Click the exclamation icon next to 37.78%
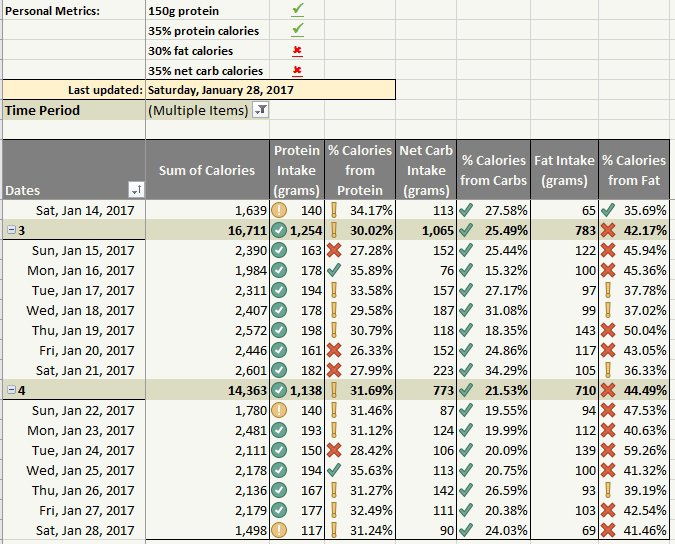Screen dimensions: 675x544 608,290
